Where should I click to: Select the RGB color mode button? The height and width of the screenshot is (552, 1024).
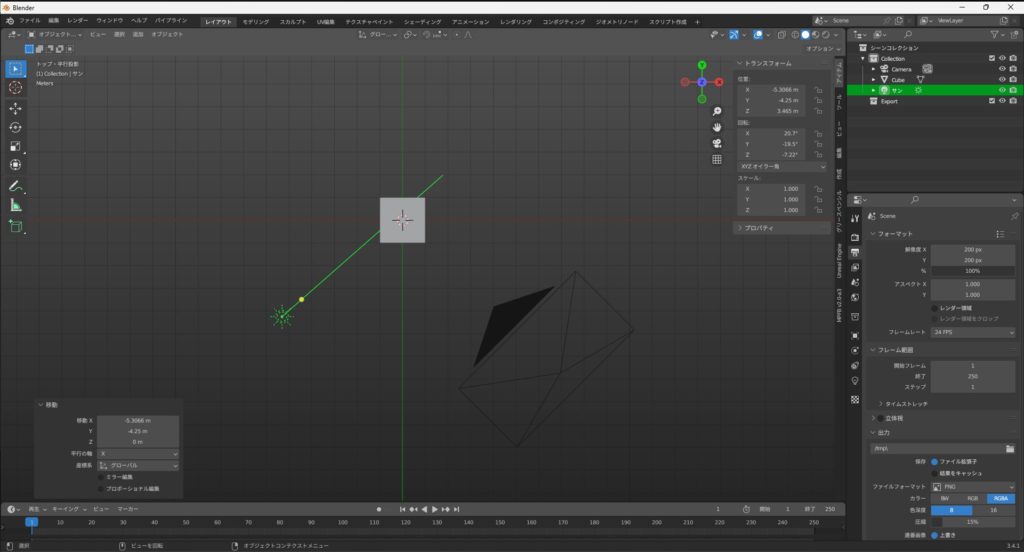tap(972, 497)
